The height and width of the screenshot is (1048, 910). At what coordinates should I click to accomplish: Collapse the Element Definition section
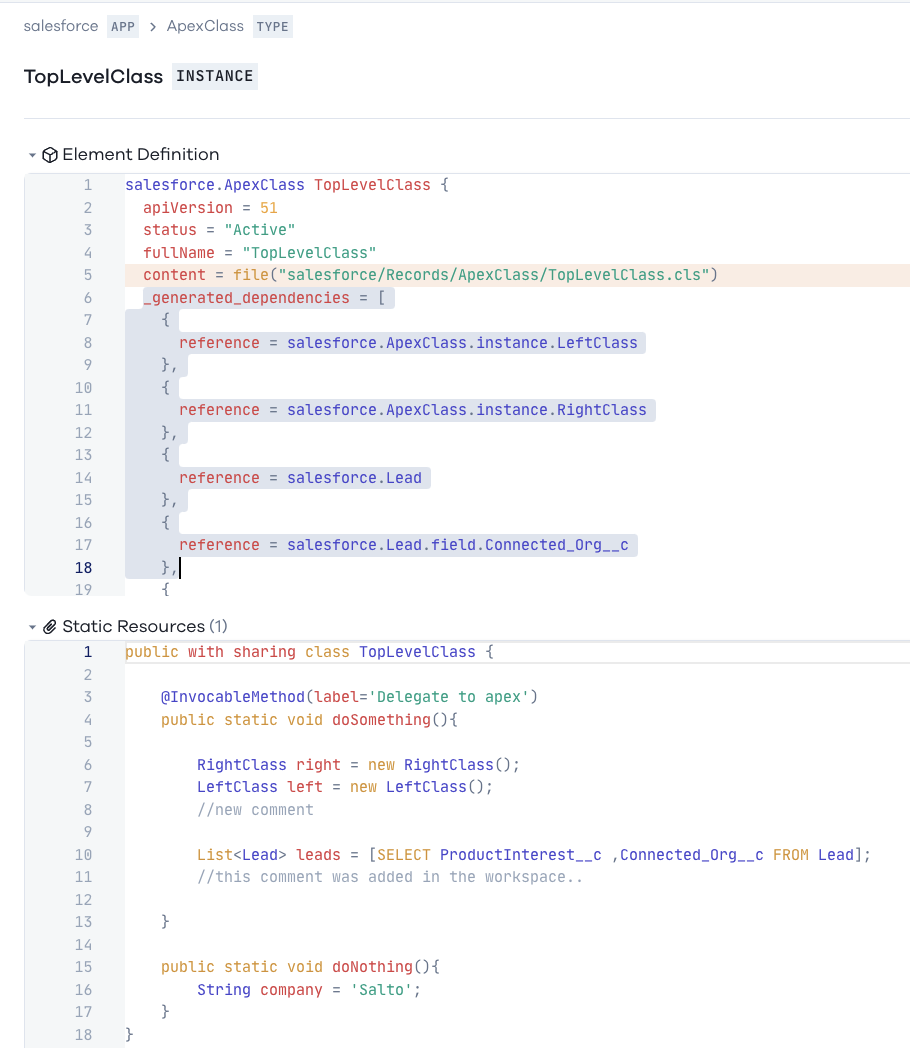click(x=32, y=155)
